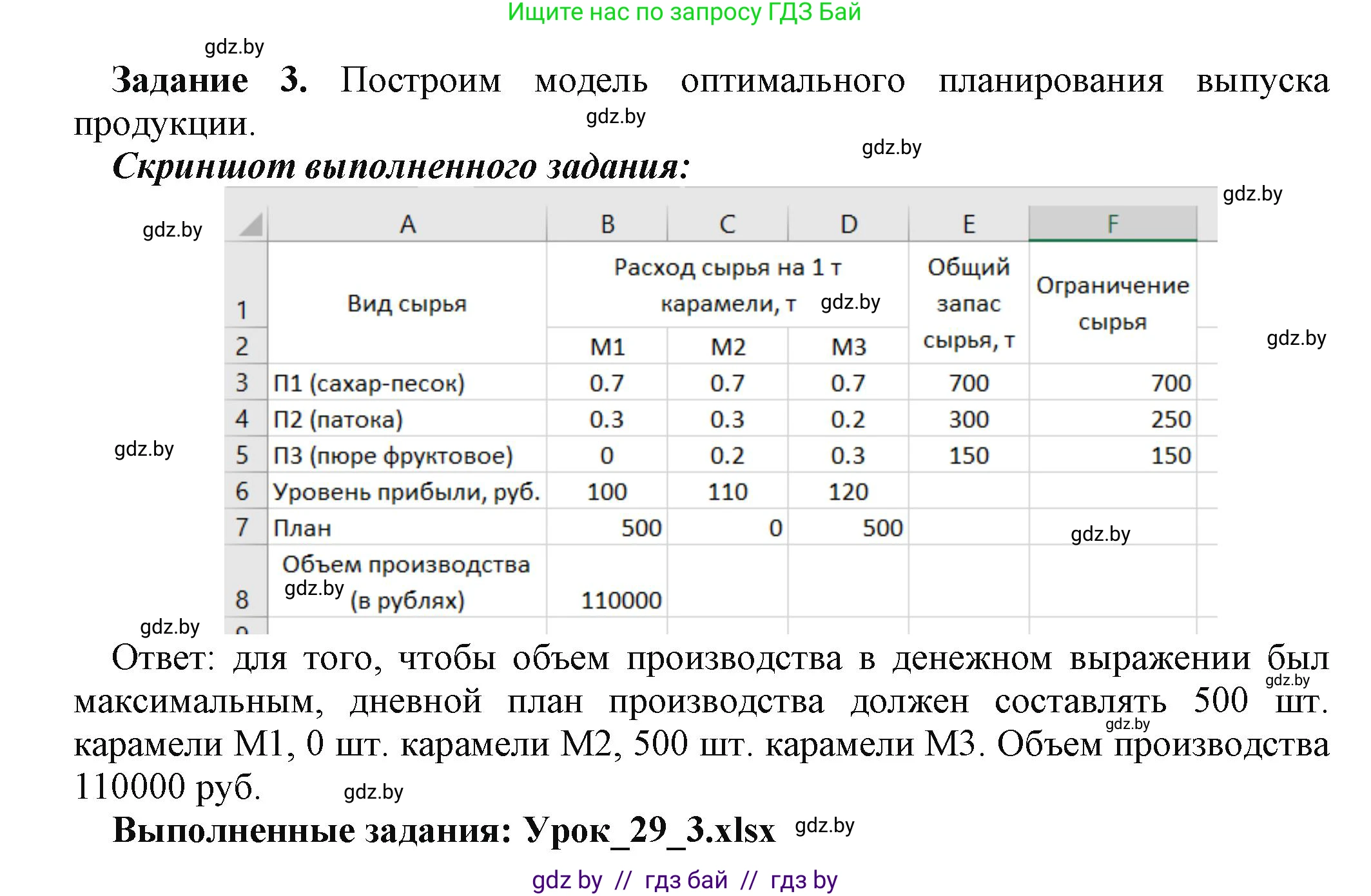1371x896 pixels.
Task: Click cell B5 with value 0
Action: tap(607, 454)
